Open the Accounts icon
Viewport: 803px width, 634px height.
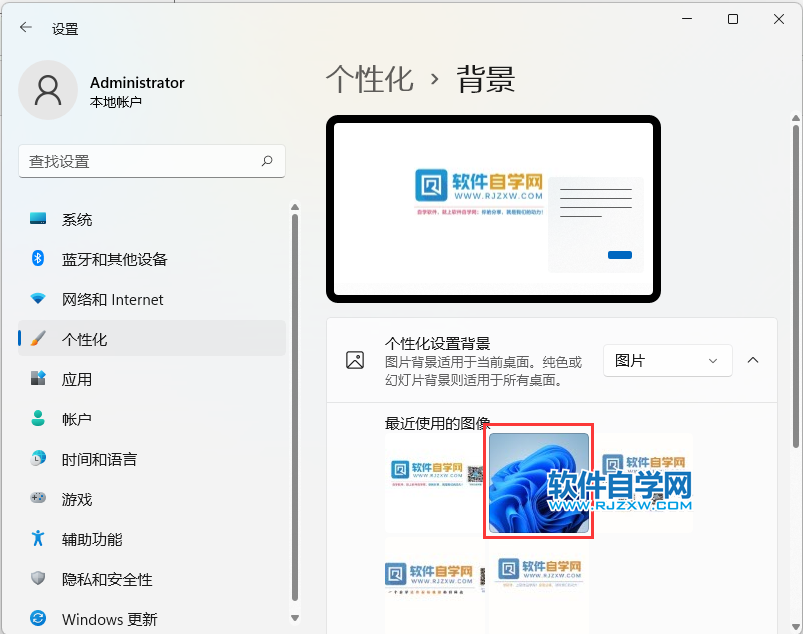(x=38, y=419)
